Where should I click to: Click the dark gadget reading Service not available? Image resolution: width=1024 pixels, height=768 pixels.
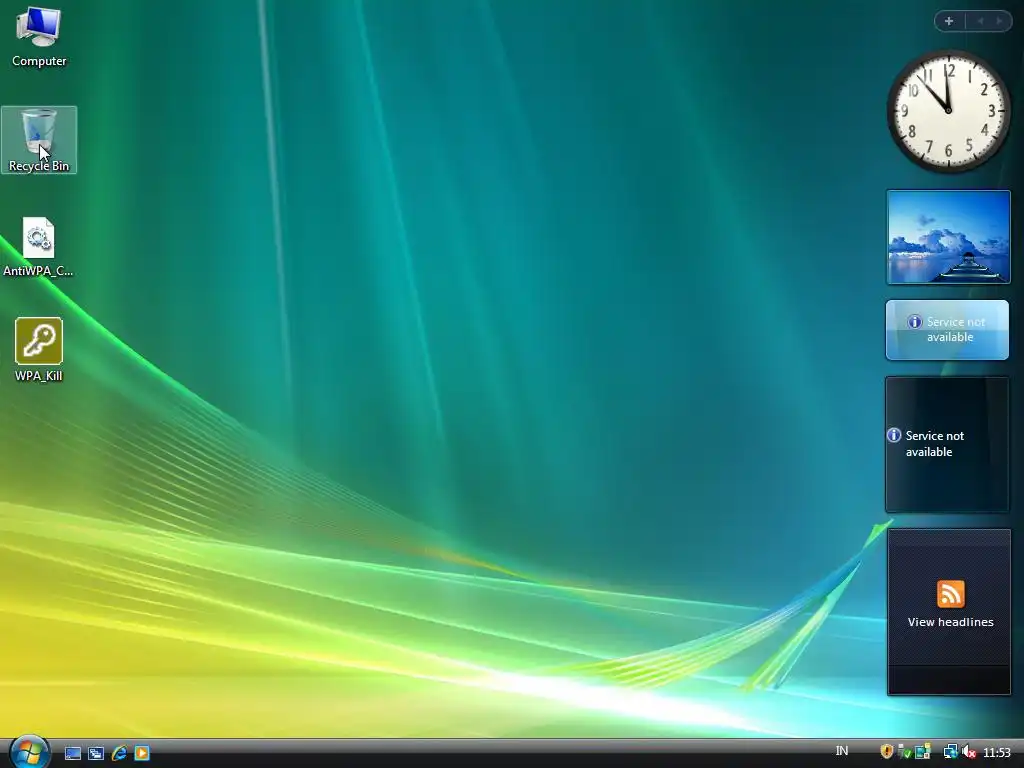[948, 445]
